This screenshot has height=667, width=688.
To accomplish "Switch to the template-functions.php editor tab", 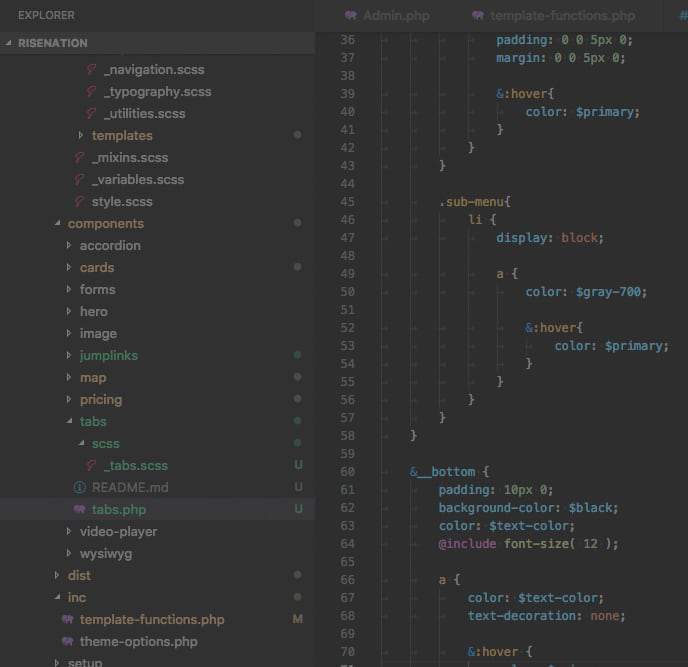I will coord(554,15).
